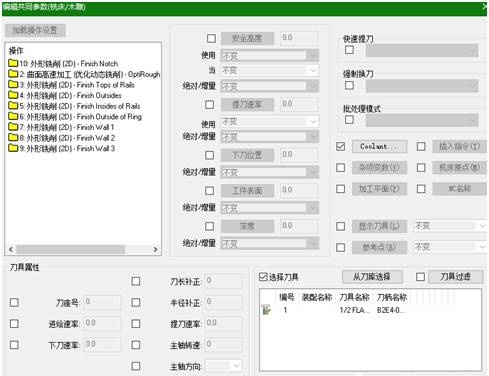Enable the 快速提刀 checkbox
The height and width of the screenshot is (376, 489).
[x=349, y=50]
